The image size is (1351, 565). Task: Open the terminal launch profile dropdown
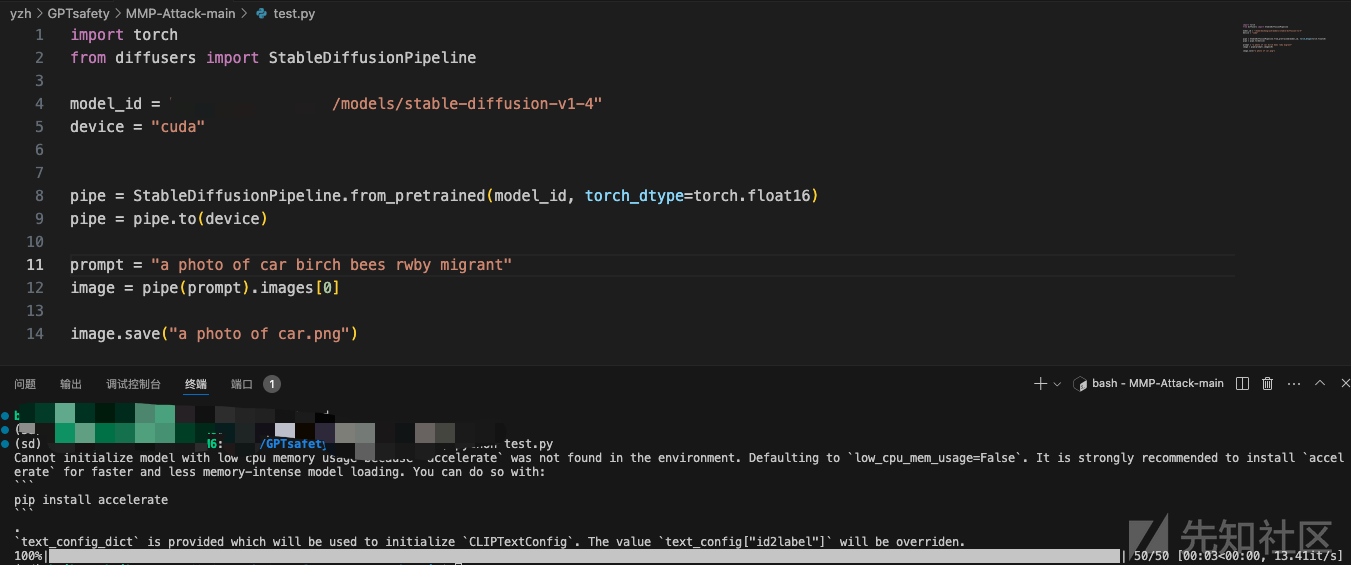tap(1057, 384)
